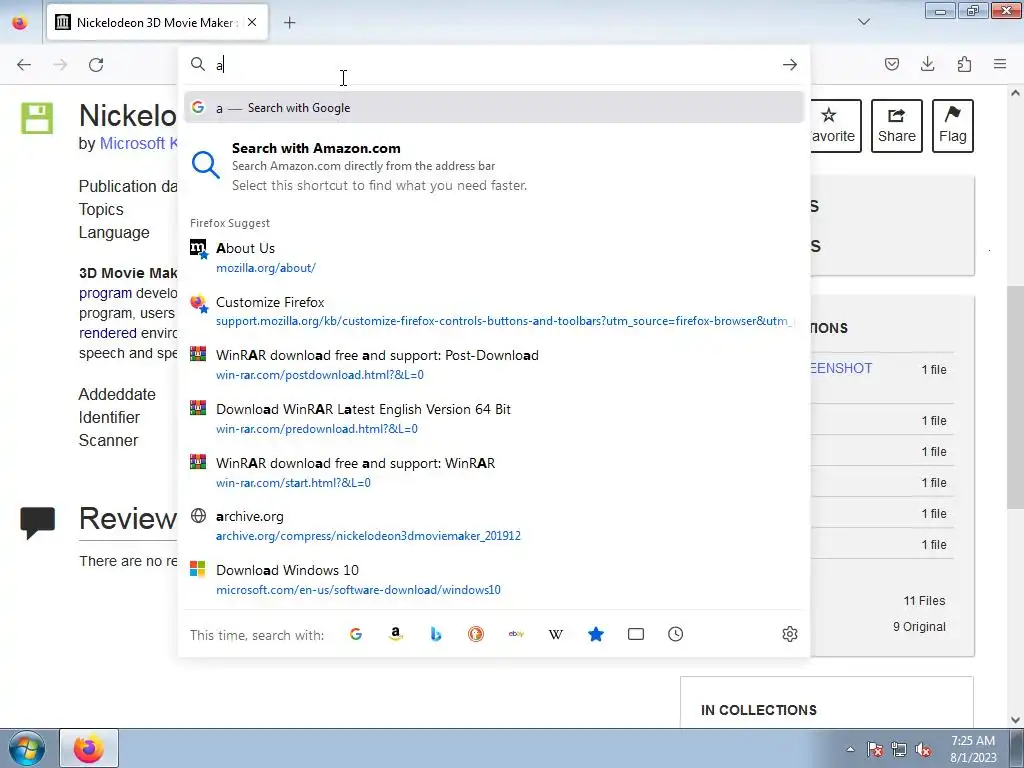Image resolution: width=1024 pixels, height=768 pixels.
Task: Select 'a — Search with Google' suggestion
Action: tap(494, 108)
